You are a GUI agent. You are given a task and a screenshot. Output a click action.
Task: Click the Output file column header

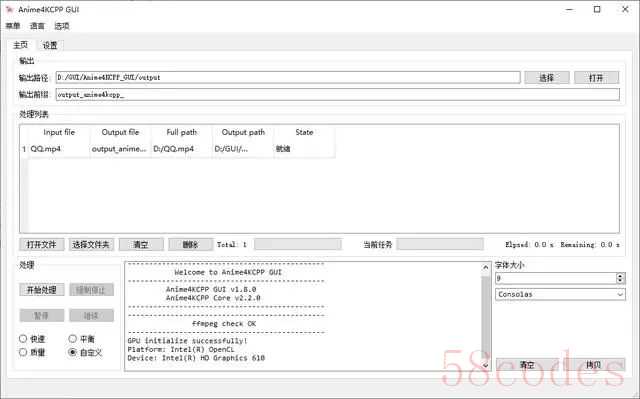(x=120, y=132)
